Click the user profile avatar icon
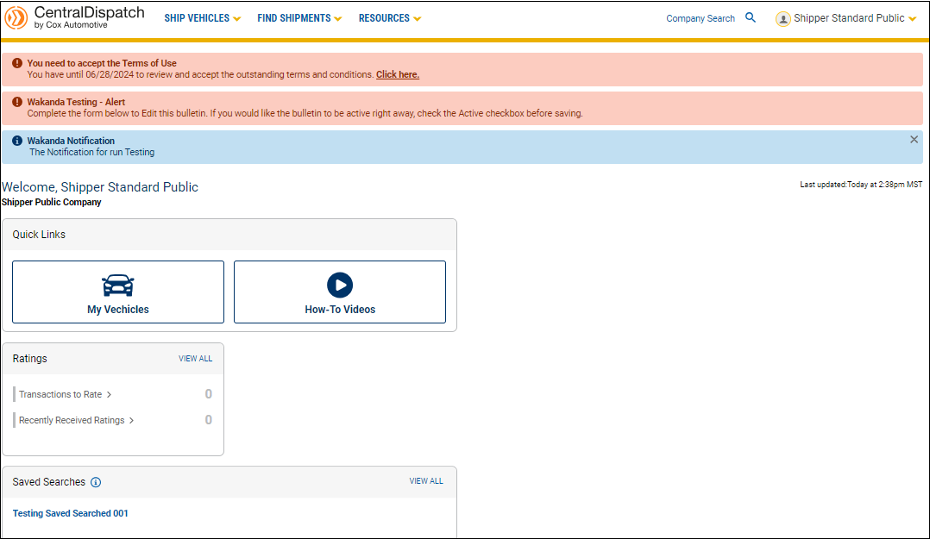 [783, 19]
